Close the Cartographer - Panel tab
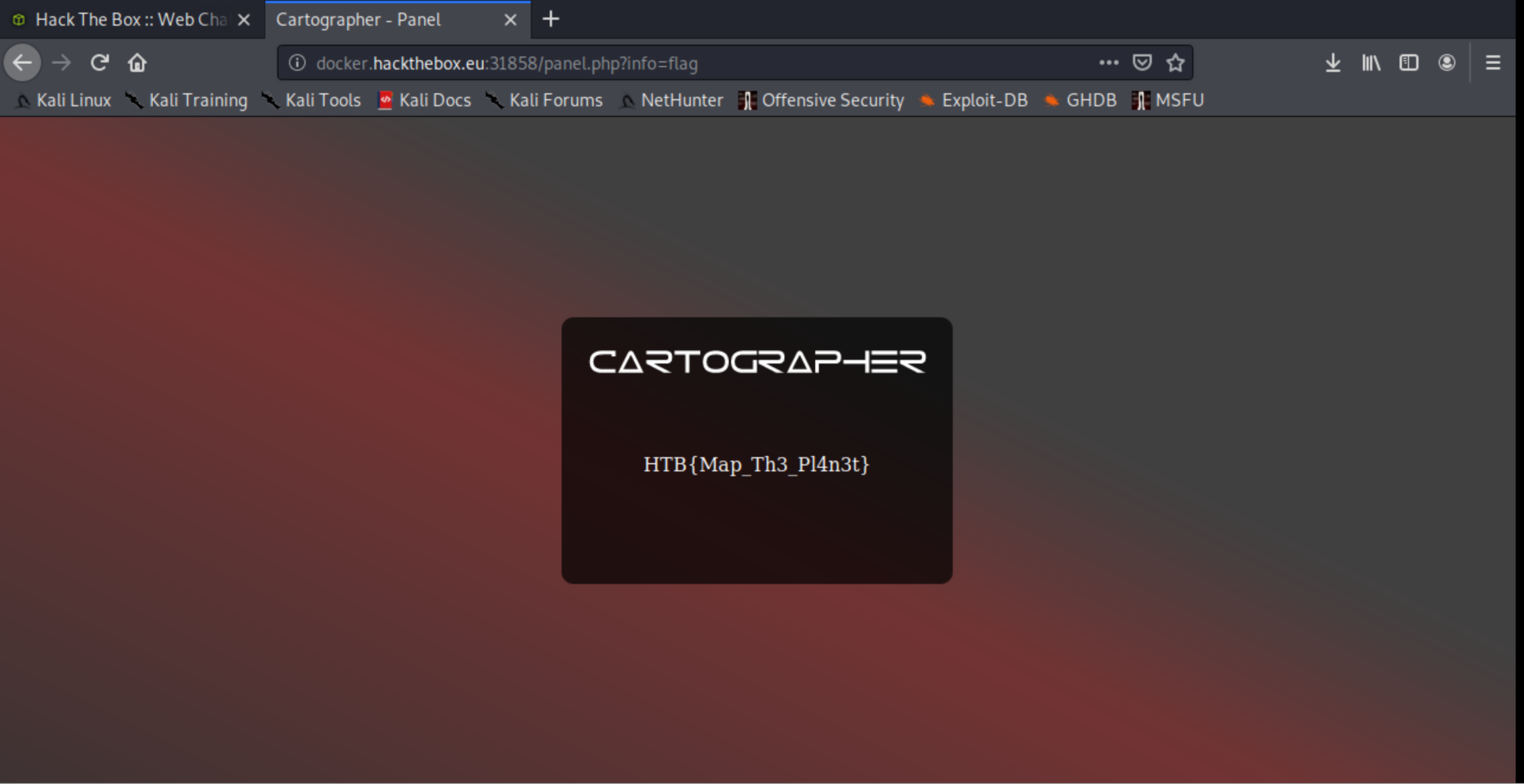The width and height of the screenshot is (1524, 784). point(510,20)
